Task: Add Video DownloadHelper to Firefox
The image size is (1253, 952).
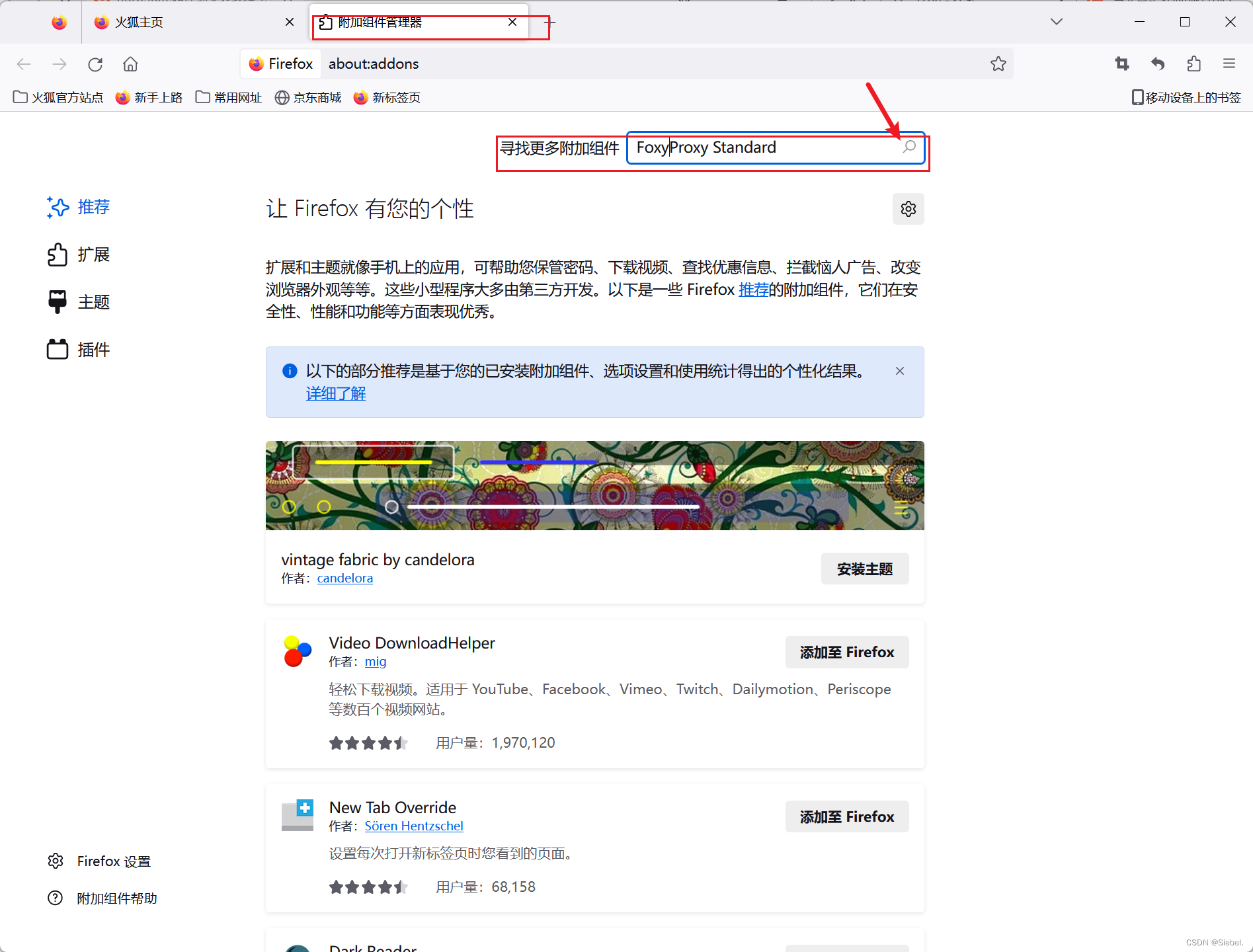Action: click(847, 652)
